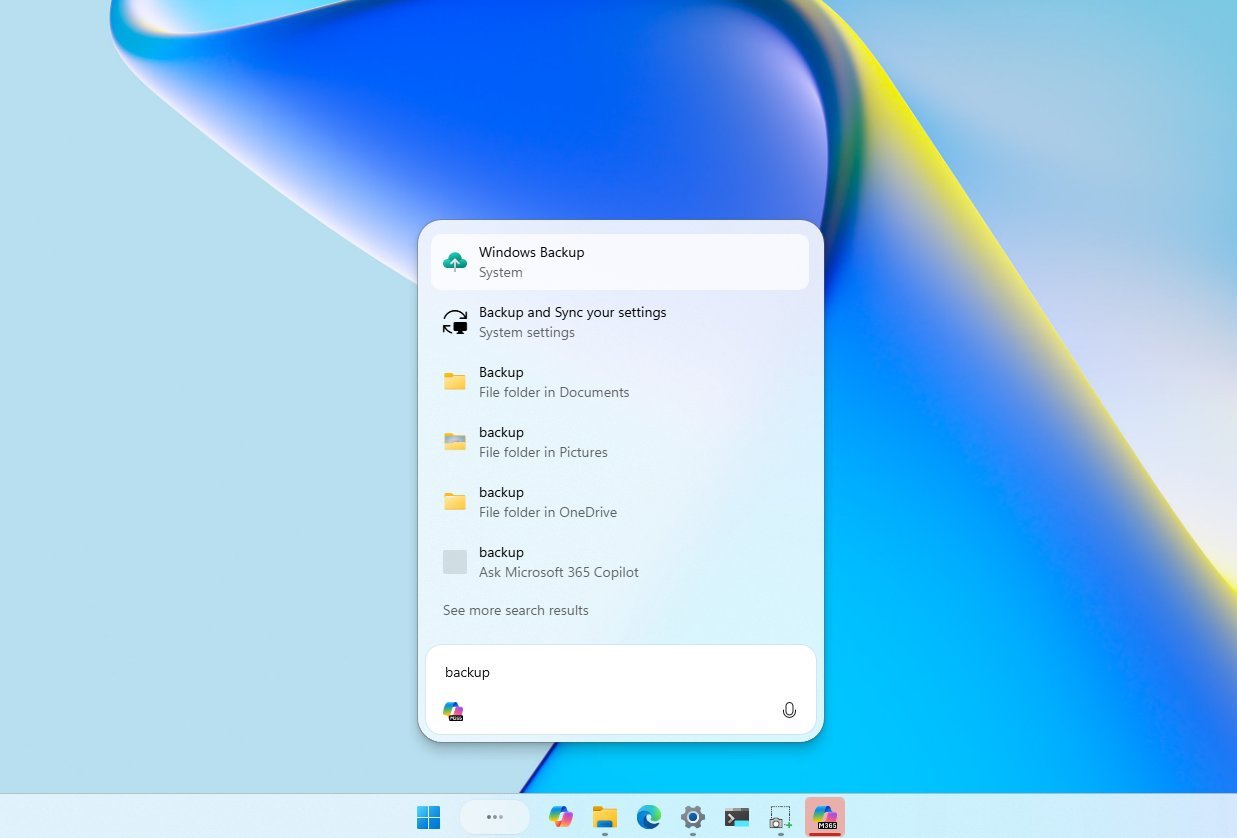
Task: Click the Microsoft 365 Copilot icon in search box
Action: point(453,711)
